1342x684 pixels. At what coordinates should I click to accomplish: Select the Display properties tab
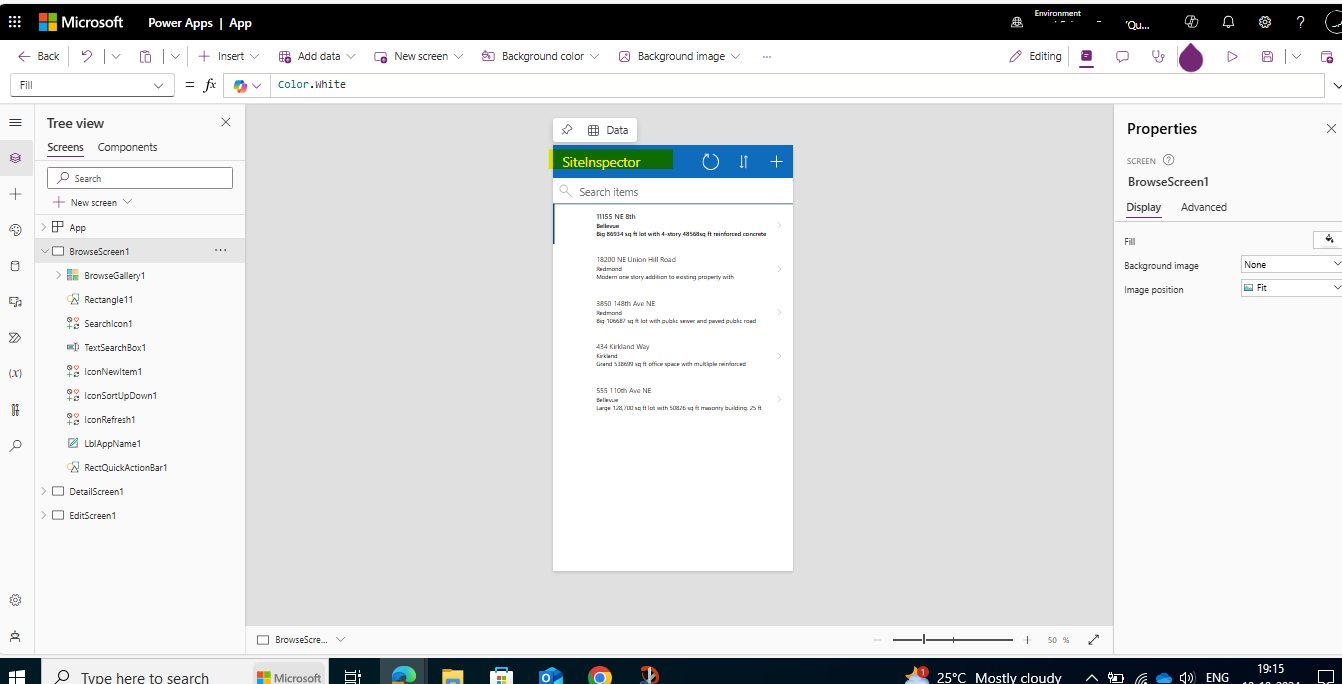(x=1143, y=207)
